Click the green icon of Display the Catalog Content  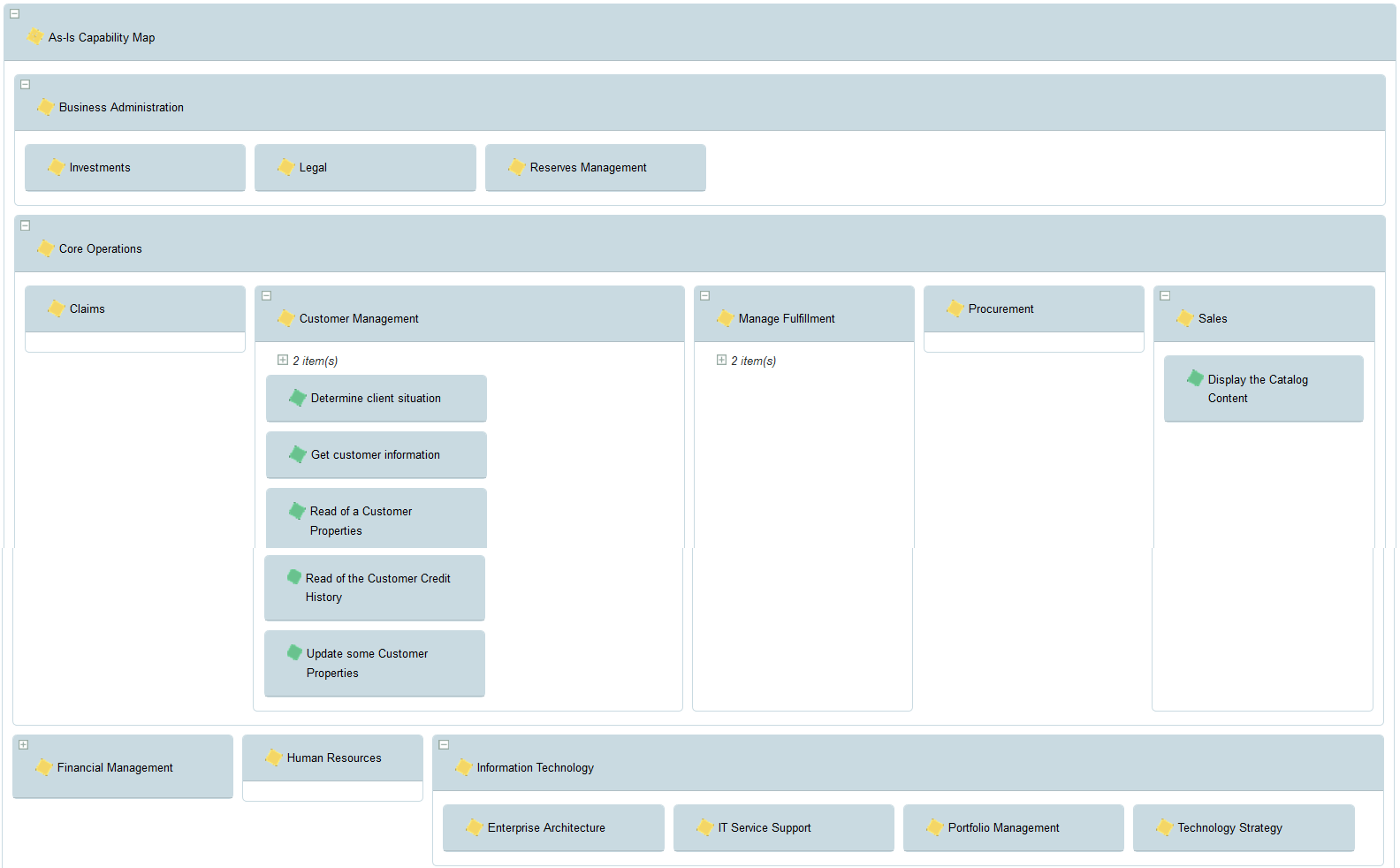pyautogui.click(x=1195, y=378)
